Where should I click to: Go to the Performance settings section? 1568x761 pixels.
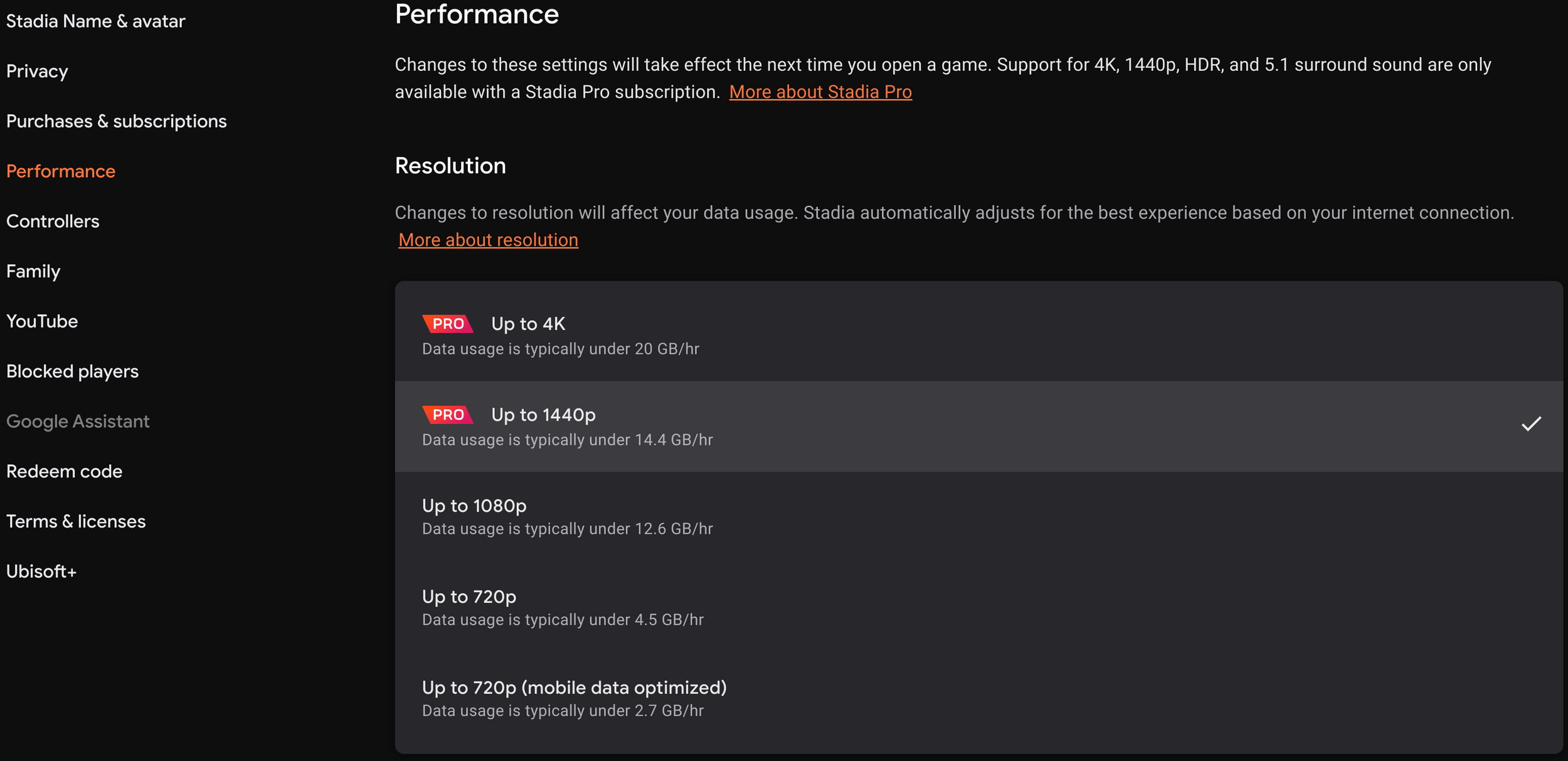[x=61, y=171]
